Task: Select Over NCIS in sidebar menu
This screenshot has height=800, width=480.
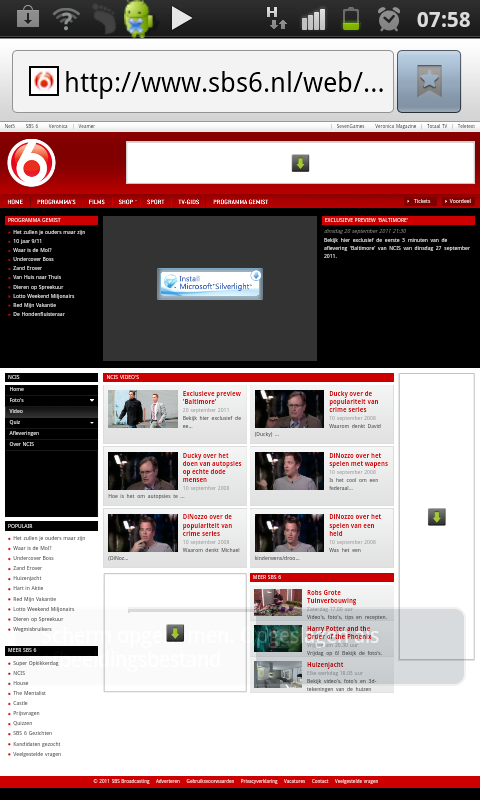Action: [51, 444]
